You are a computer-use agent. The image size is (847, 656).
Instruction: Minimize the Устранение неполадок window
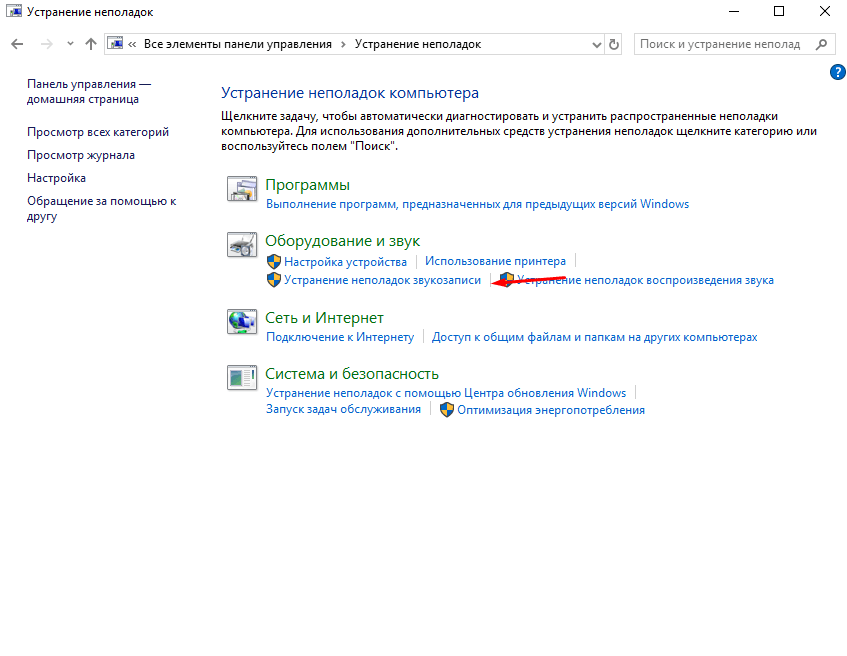pos(734,11)
